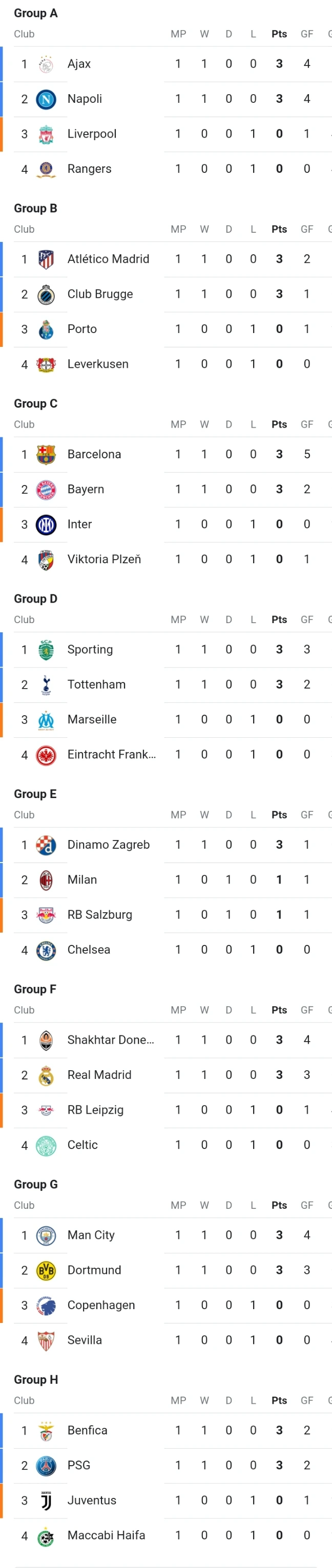This screenshot has height=1568, width=332.
Task: Click the Dortmund BVB logo
Action: (46, 1270)
